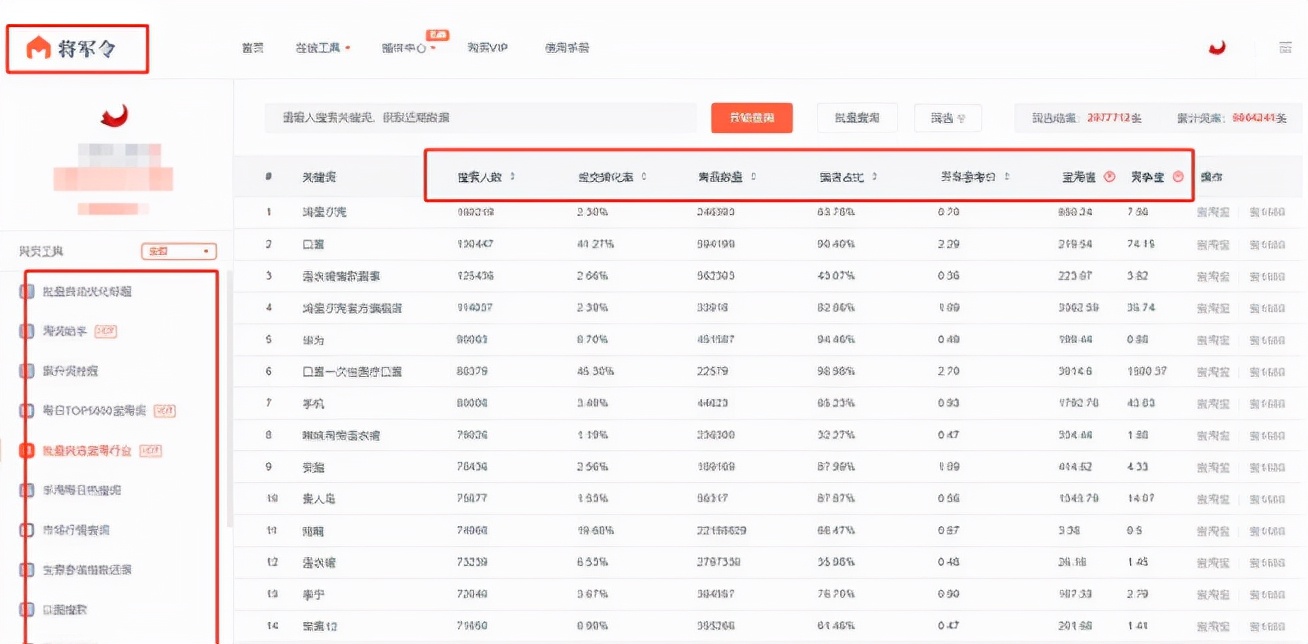Open the hamburger menu icon in the top-right corner
The image size is (1308, 644).
[x=1285, y=47]
